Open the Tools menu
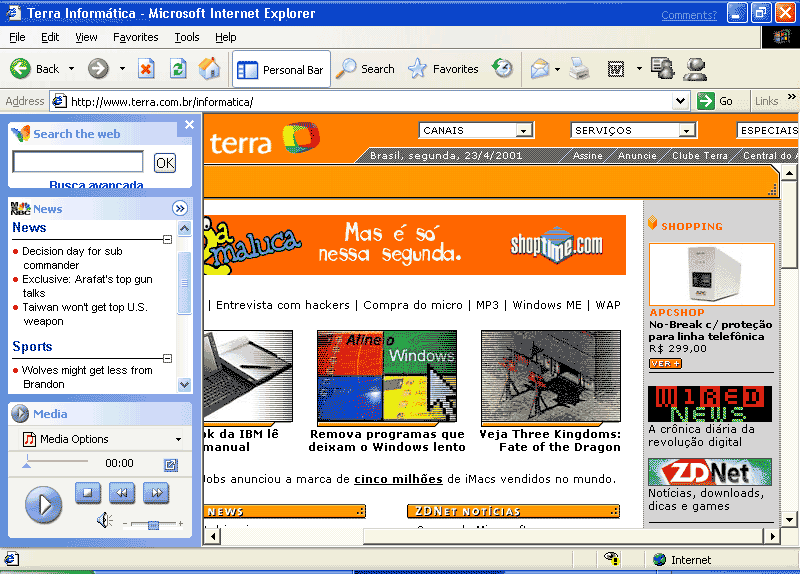This screenshot has width=800, height=574. (x=187, y=37)
